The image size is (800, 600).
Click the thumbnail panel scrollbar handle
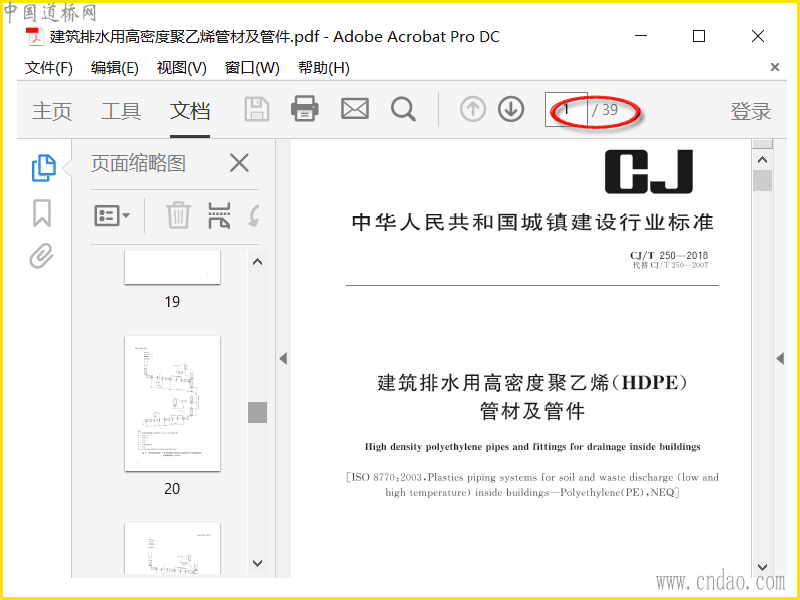click(x=258, y=412)
